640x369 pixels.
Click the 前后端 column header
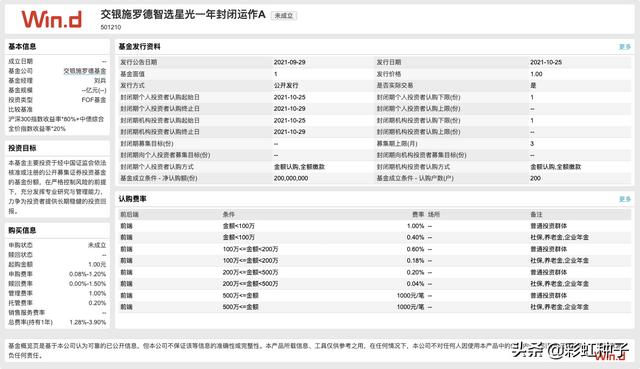(129, 214)
